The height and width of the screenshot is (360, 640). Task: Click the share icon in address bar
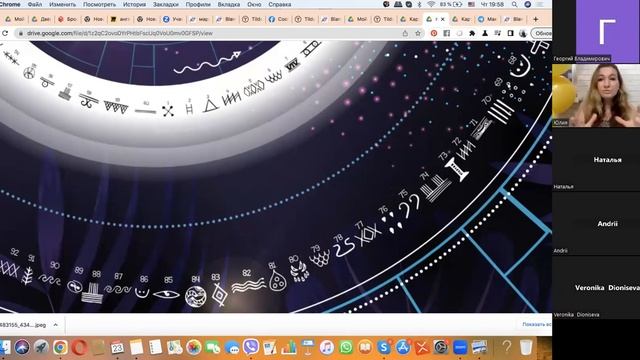[x=405, y=33]
